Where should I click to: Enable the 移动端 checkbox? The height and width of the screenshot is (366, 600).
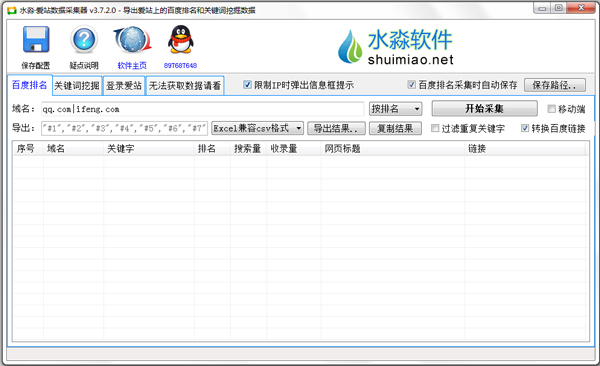pyautogui.click(x=551, y=109)
